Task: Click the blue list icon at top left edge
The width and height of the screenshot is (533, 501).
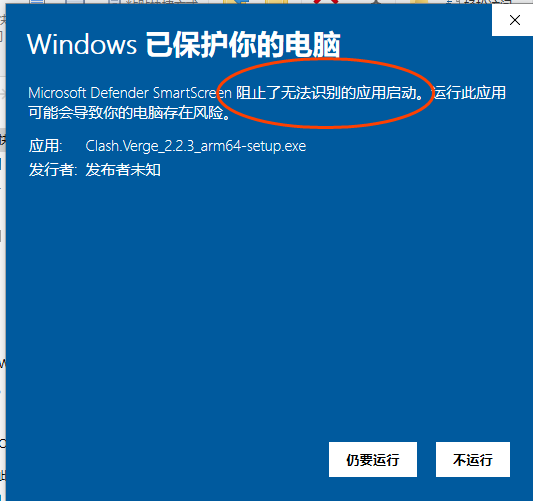Action: point(37,2)
